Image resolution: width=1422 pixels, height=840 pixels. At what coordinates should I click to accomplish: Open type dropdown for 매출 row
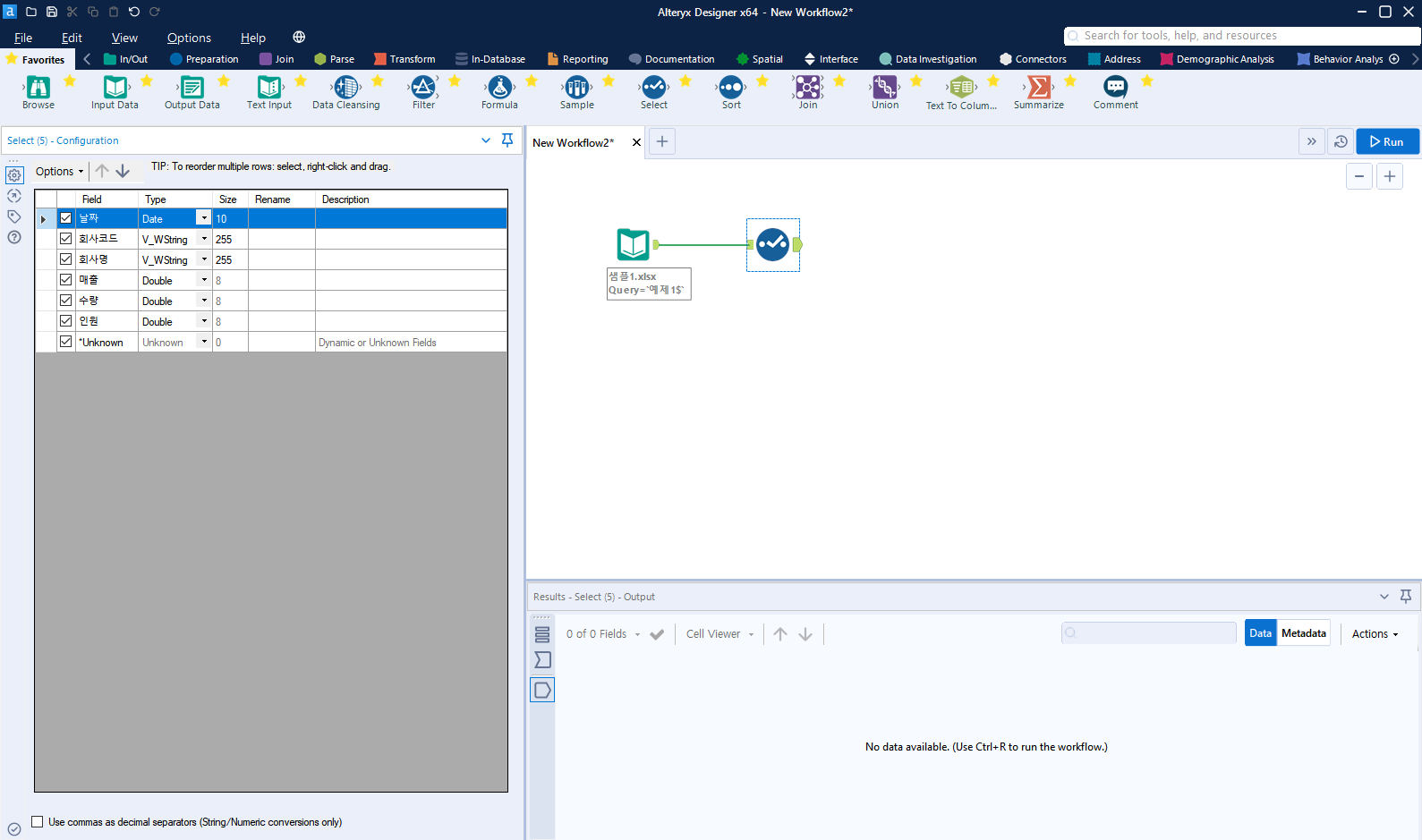coord(204,280)
